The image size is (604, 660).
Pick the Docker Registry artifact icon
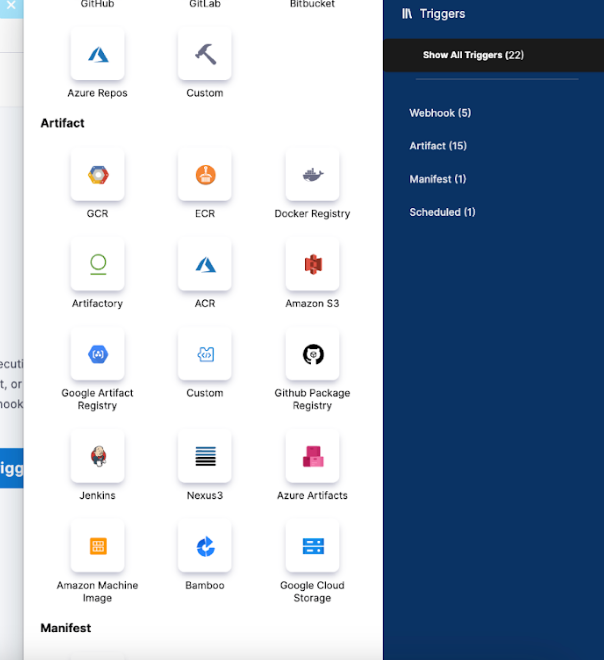coord(312,175)
